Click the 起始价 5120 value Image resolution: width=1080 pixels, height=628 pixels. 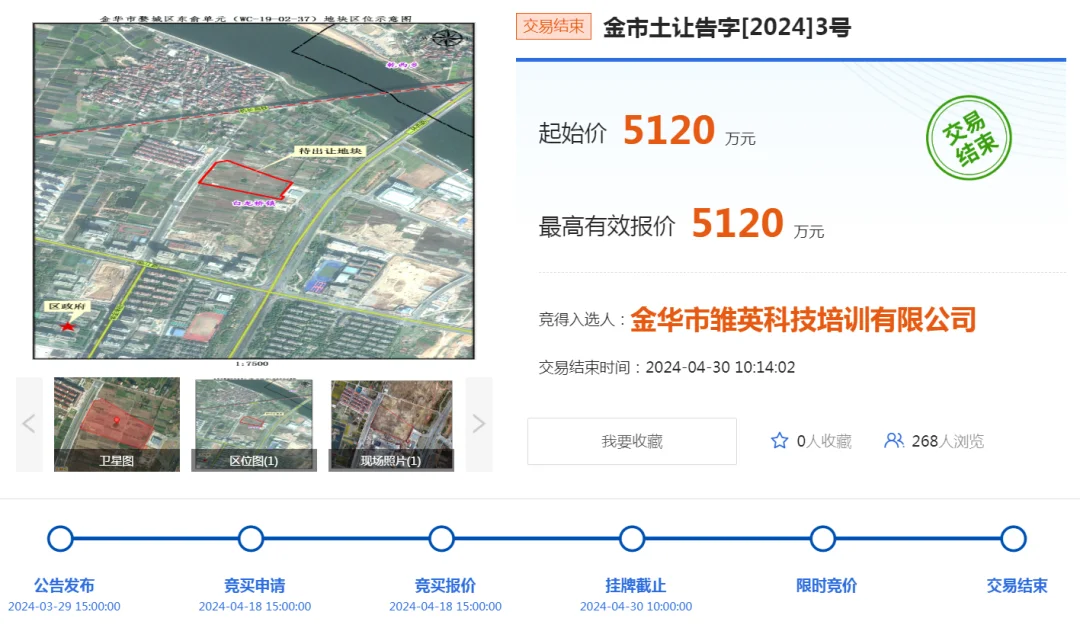click(x=669, y=130)
